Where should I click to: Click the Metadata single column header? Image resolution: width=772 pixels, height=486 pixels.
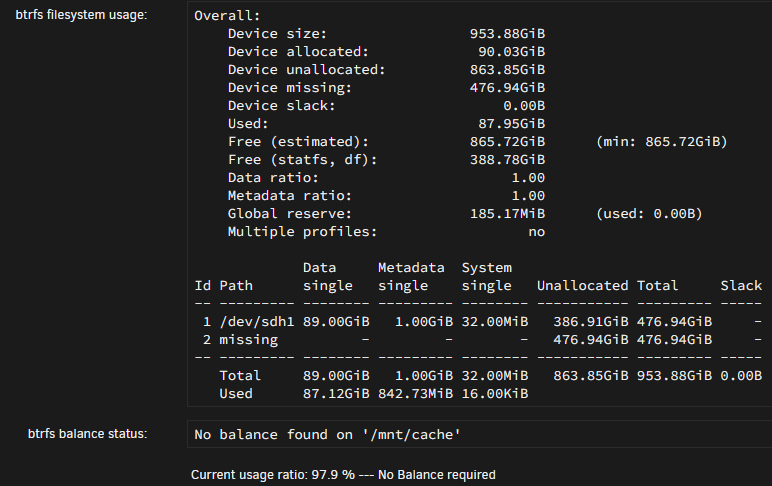(411, 277)
